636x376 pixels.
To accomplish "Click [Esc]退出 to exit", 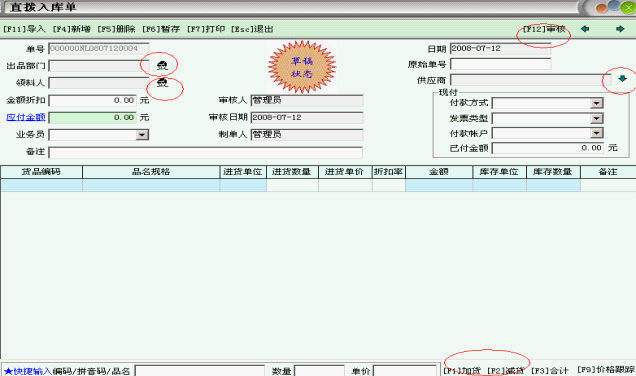I will pos(252,29).
